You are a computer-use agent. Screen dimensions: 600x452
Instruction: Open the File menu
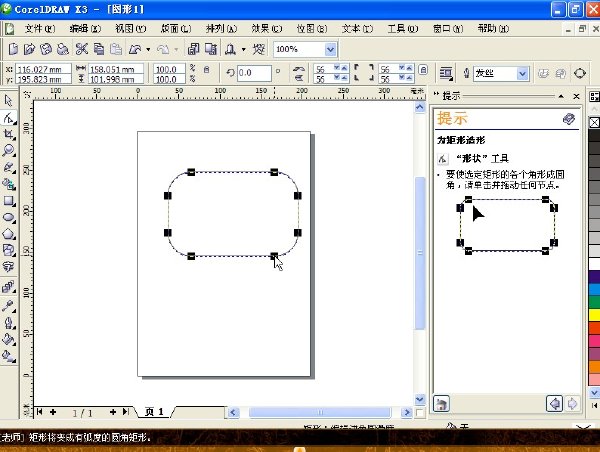coord(40,29)
